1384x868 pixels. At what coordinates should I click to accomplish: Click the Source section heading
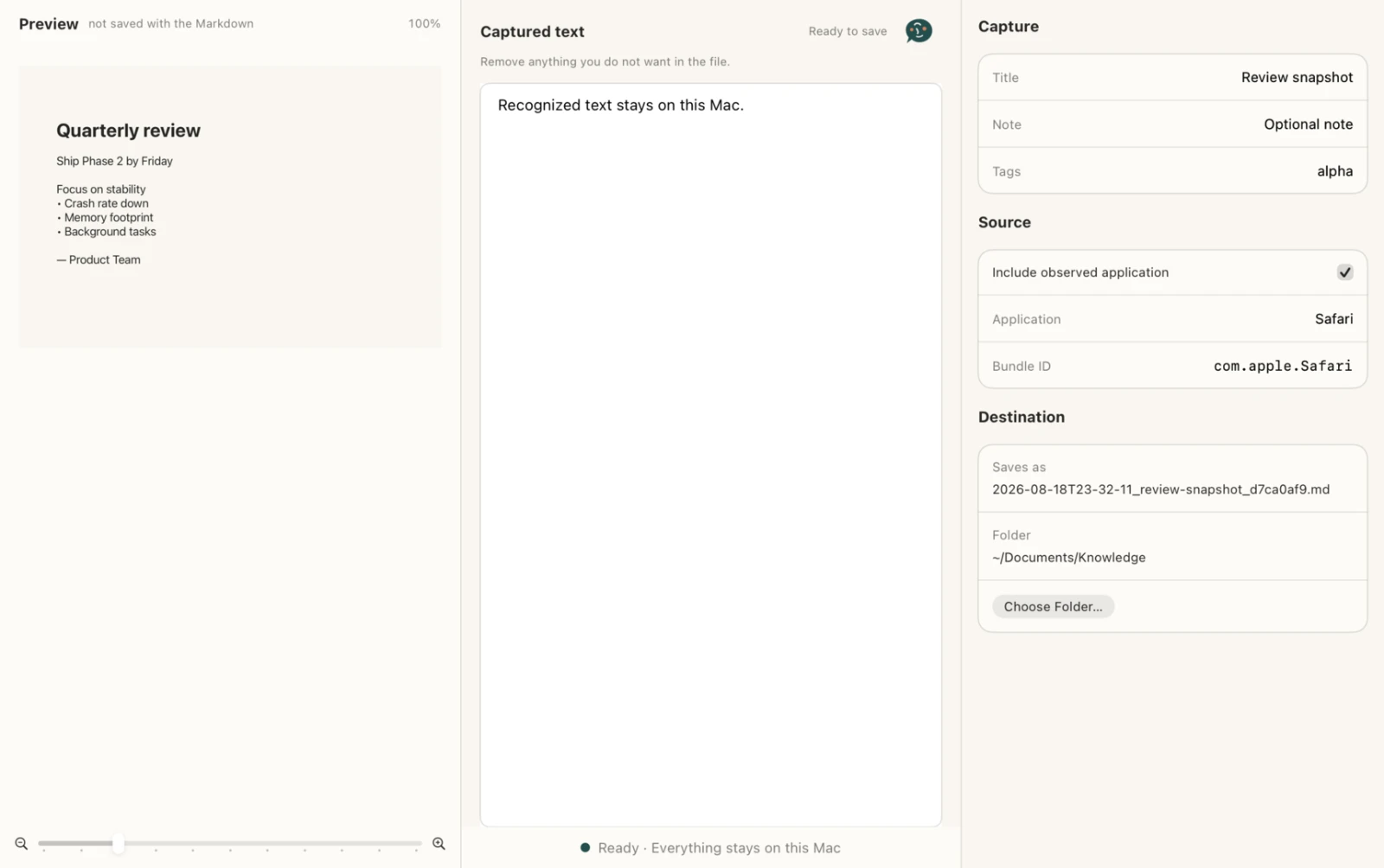click(1004, 222)
